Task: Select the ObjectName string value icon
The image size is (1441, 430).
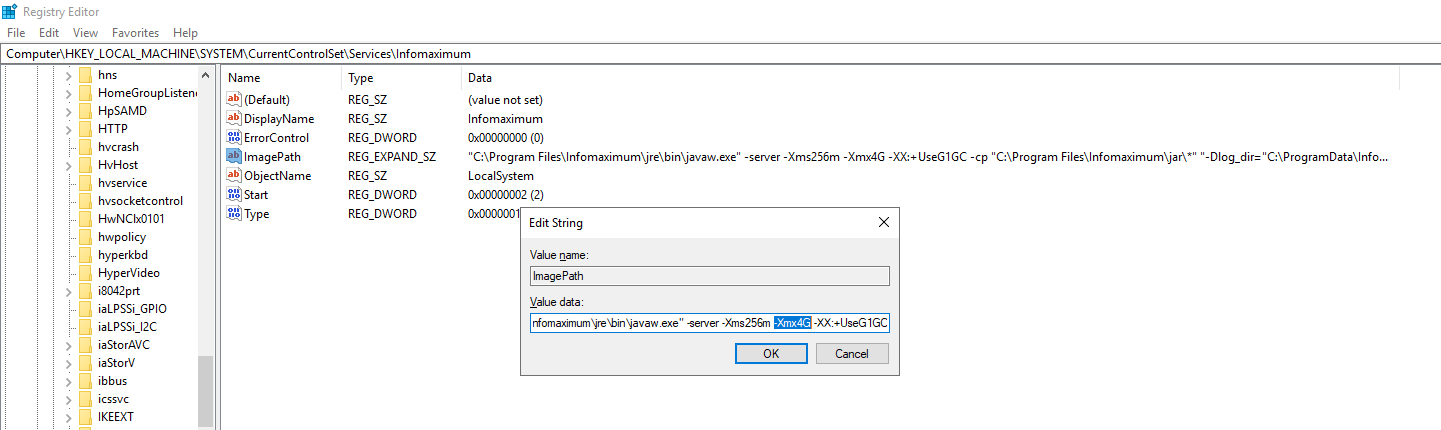Action: click(235, 176)
